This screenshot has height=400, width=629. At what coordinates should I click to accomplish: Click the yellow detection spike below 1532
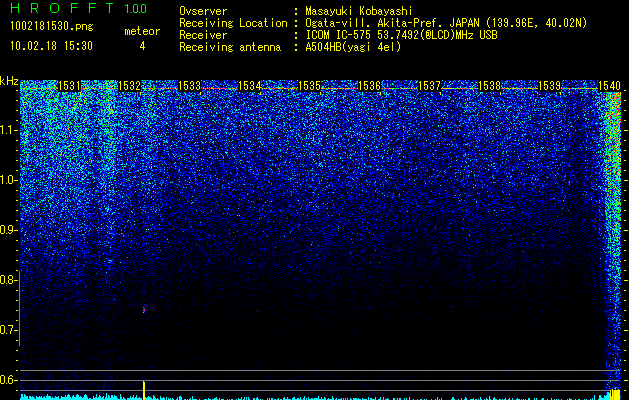tap(144, 390)
